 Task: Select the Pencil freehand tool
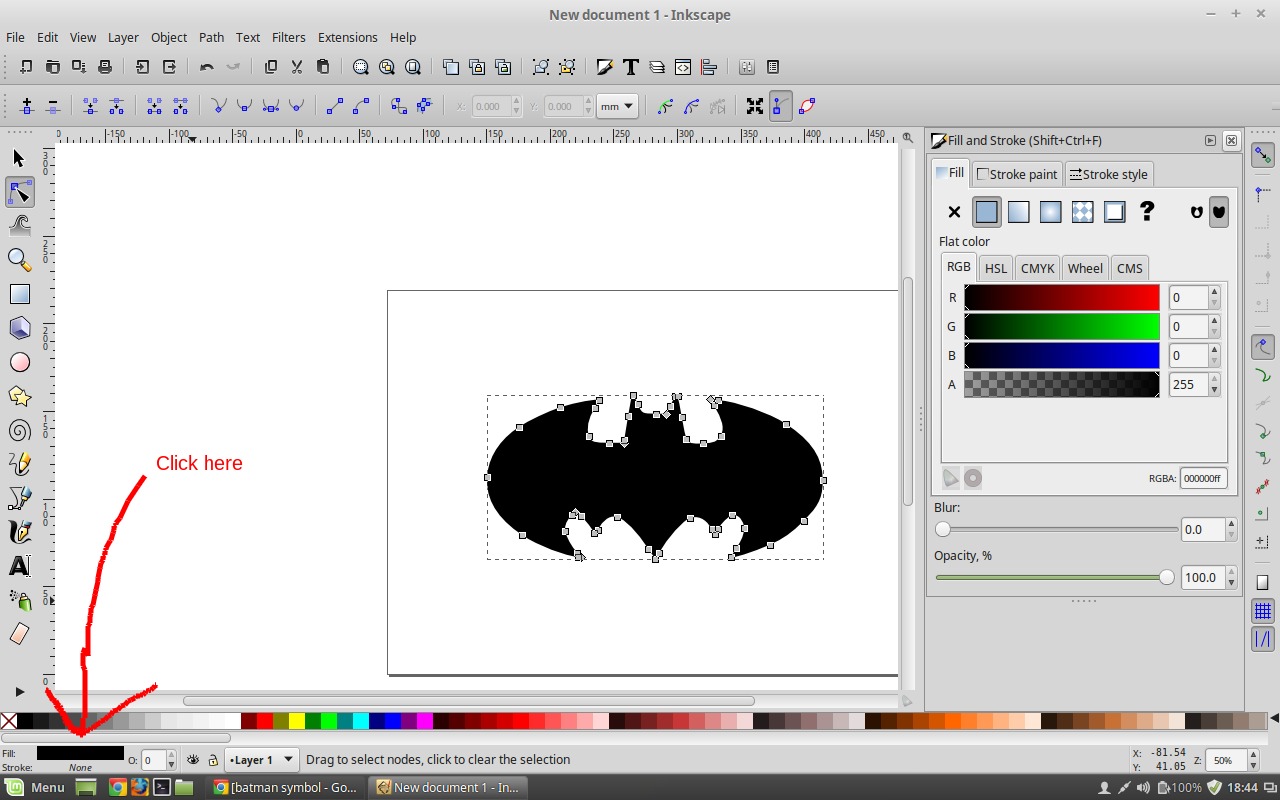click(19, 464)
